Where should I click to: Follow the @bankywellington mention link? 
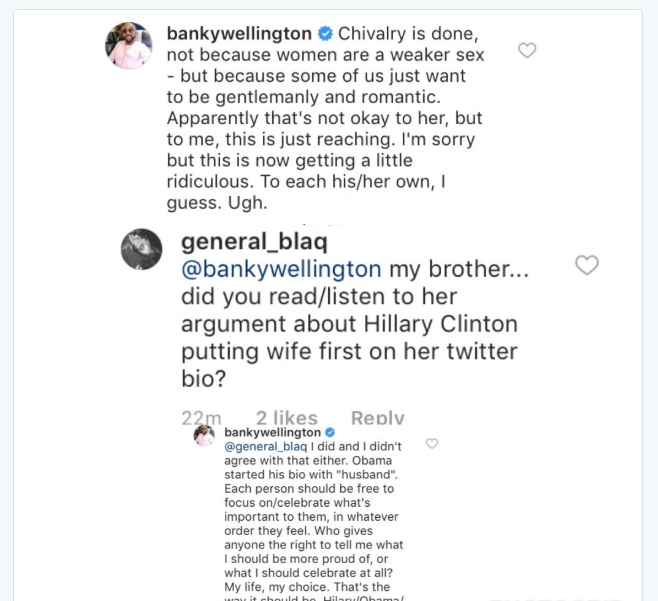[282, 269]
